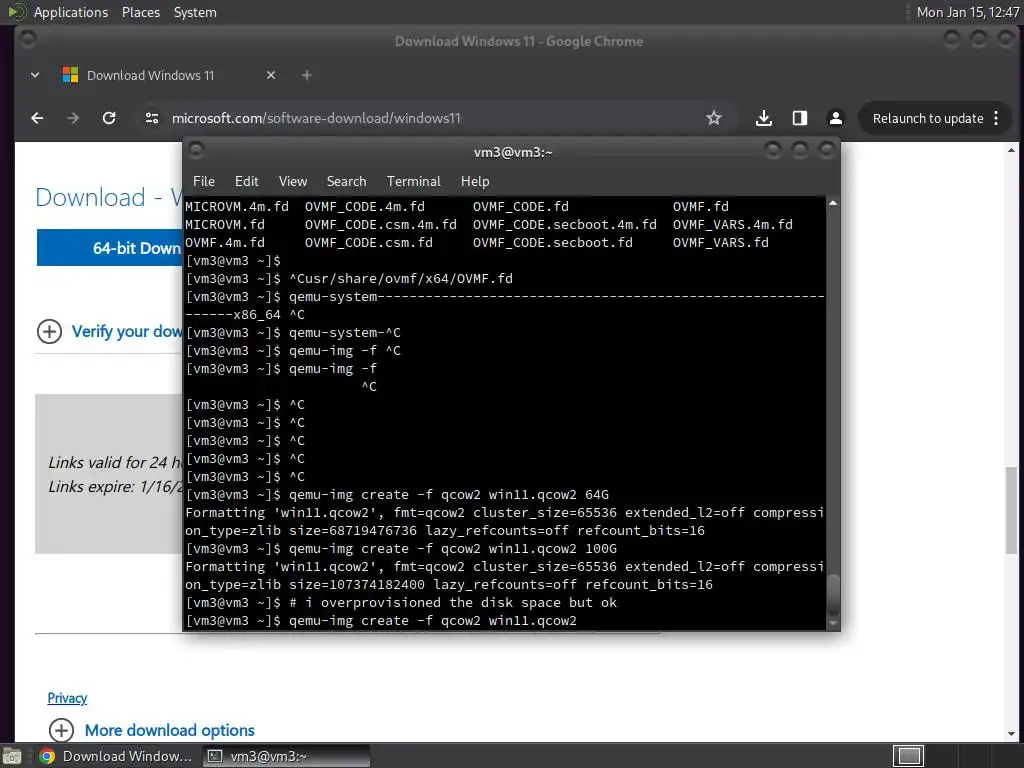Click Chrome window title bar

(519, 41)
